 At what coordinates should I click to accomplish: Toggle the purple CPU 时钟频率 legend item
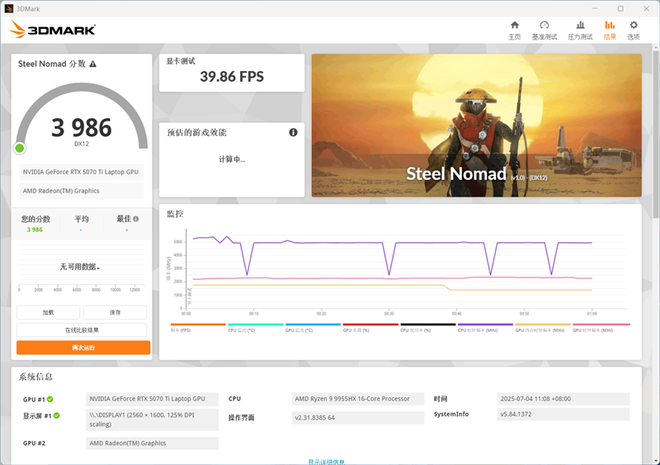click(485, 325)
